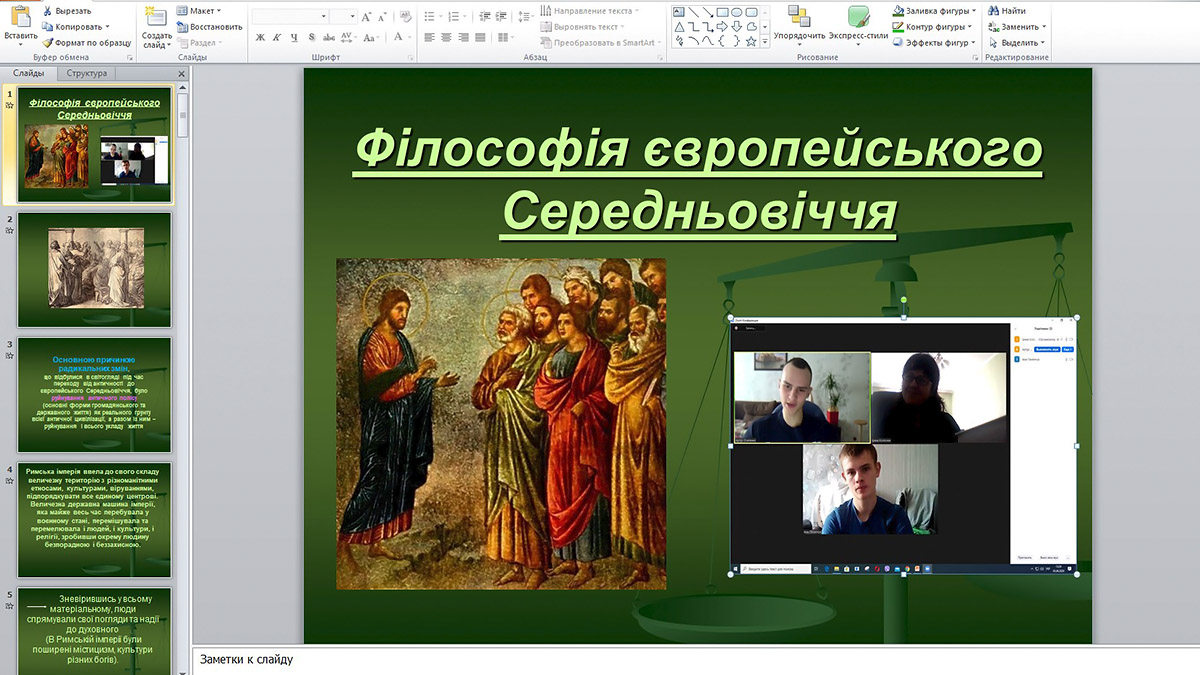Toggle underline Ч formatting
This screenshot has height=675, width=1200.
294,38
